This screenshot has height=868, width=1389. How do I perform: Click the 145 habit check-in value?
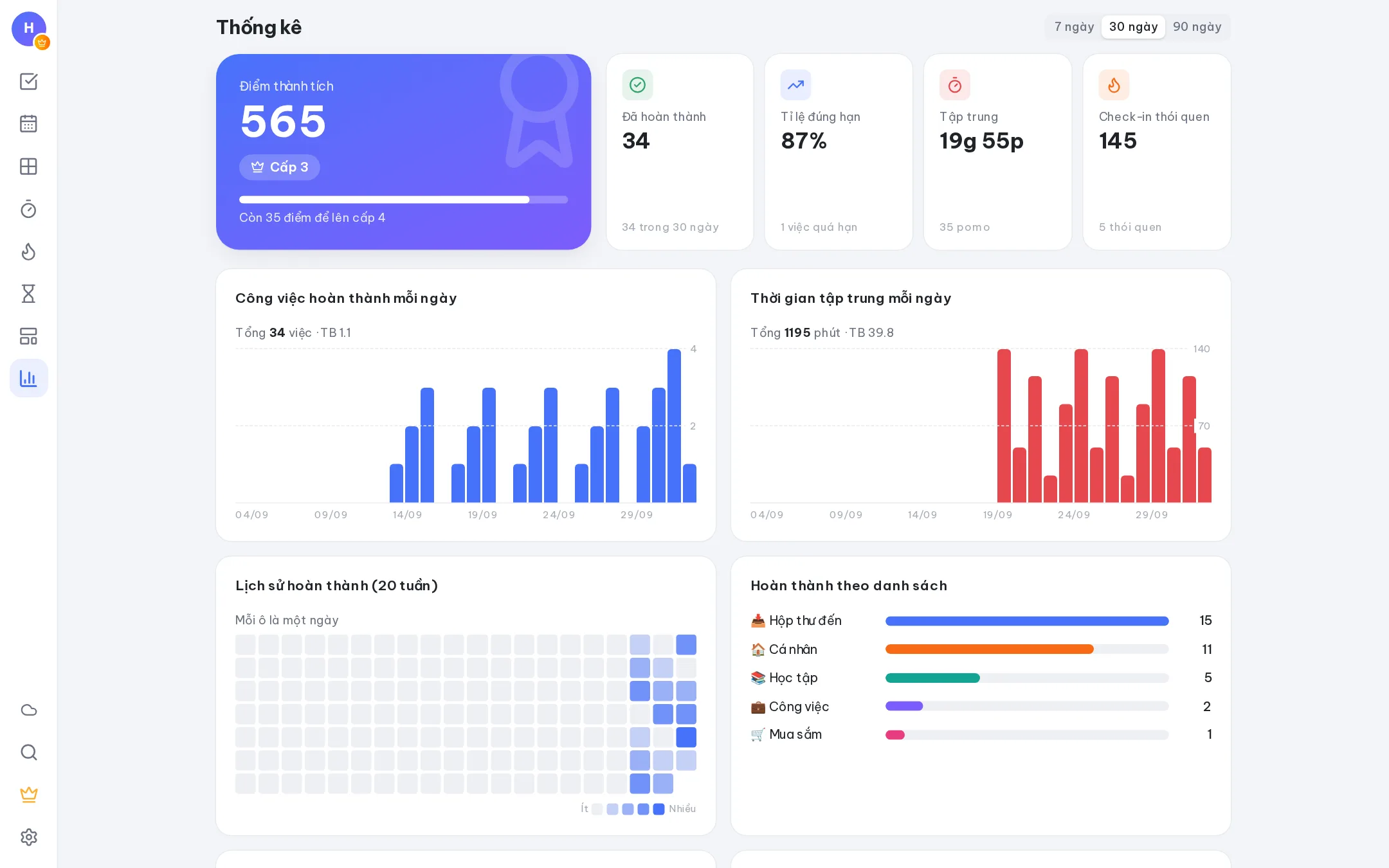point(1118,141)
